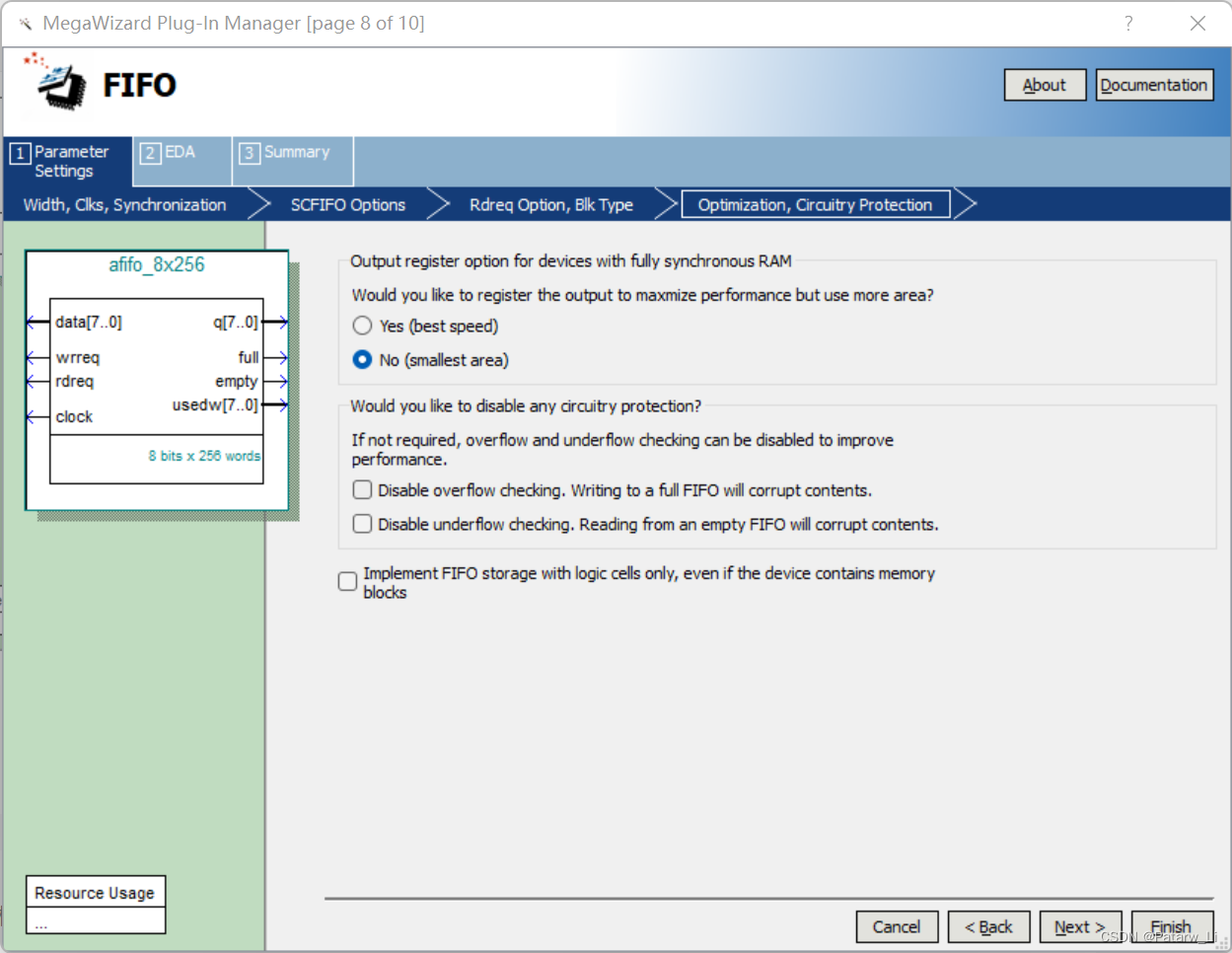Finish the FIFO wizard
The height and width of the screenshot is (953, 1232).
tap(1172, 926)
